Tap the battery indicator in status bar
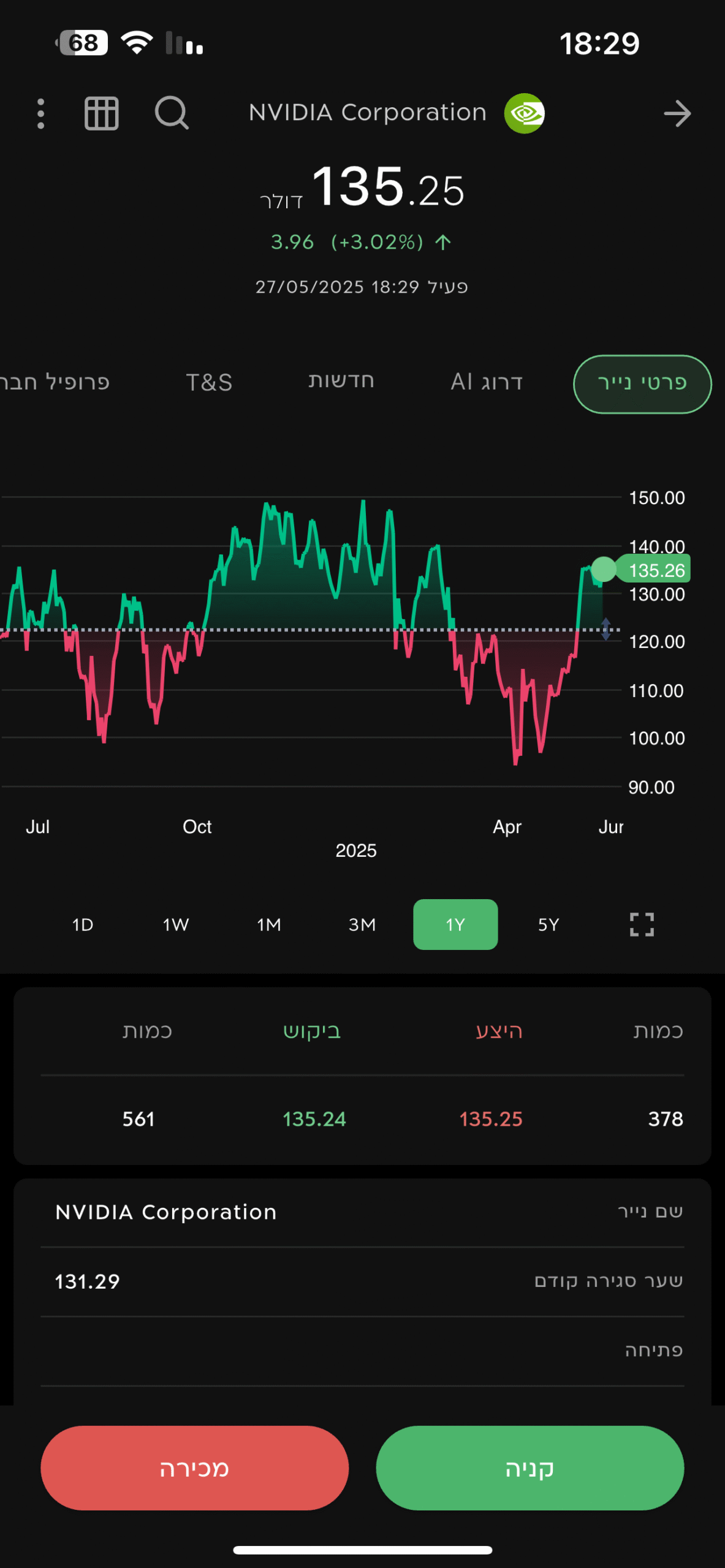Viewport: 725px width, 1568px height. tap(82, 43)
